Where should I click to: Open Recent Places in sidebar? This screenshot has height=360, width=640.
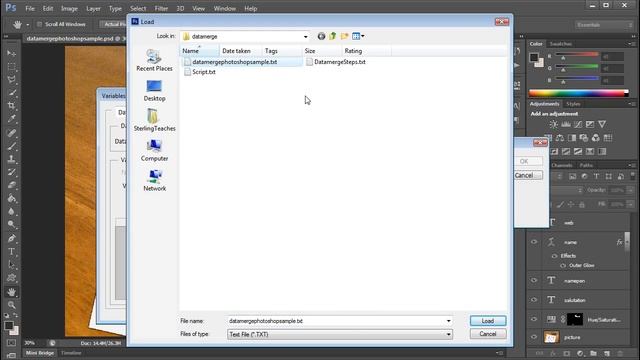pyautogui.click(x=154, y=60)
